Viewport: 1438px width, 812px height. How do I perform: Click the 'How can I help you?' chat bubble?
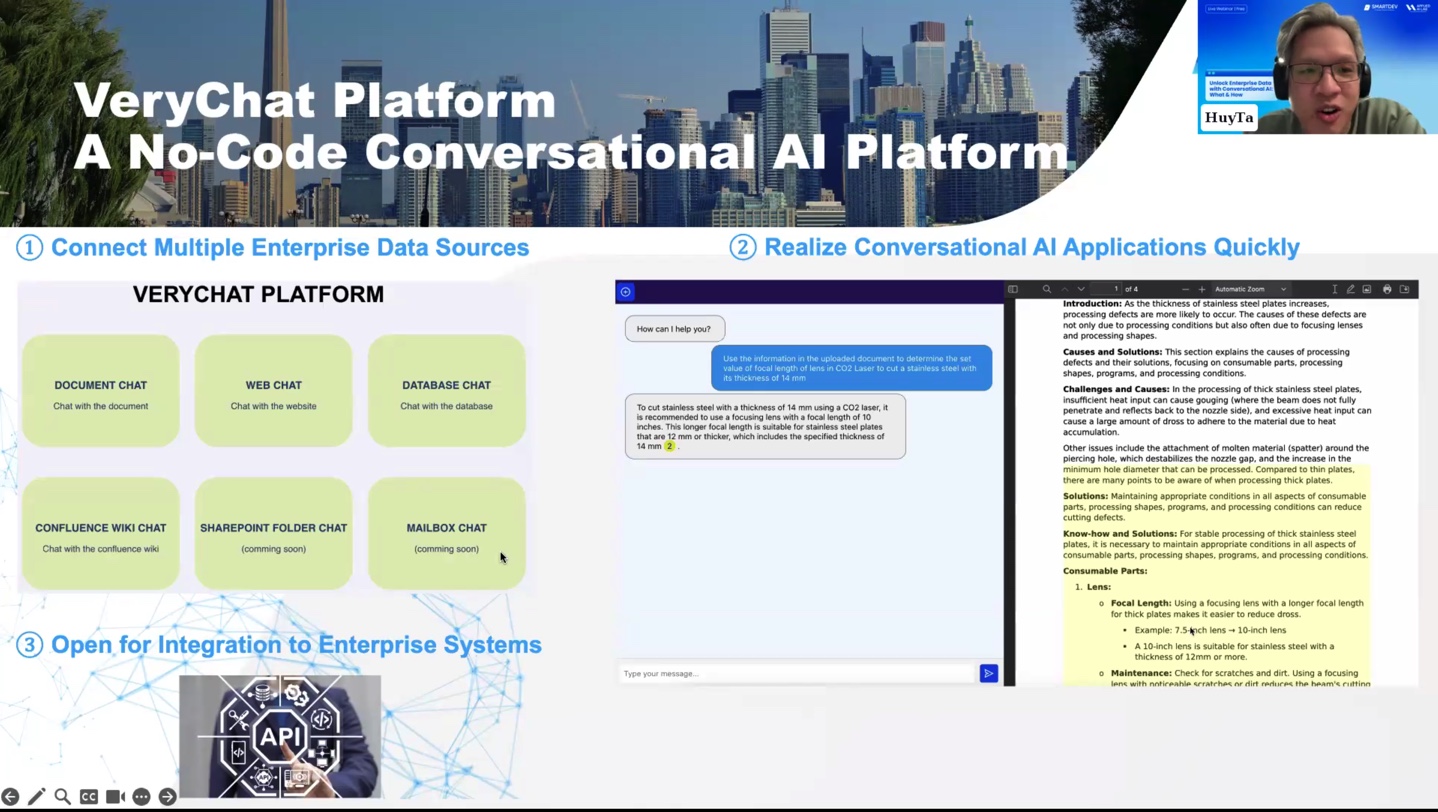tap(675, 329)
